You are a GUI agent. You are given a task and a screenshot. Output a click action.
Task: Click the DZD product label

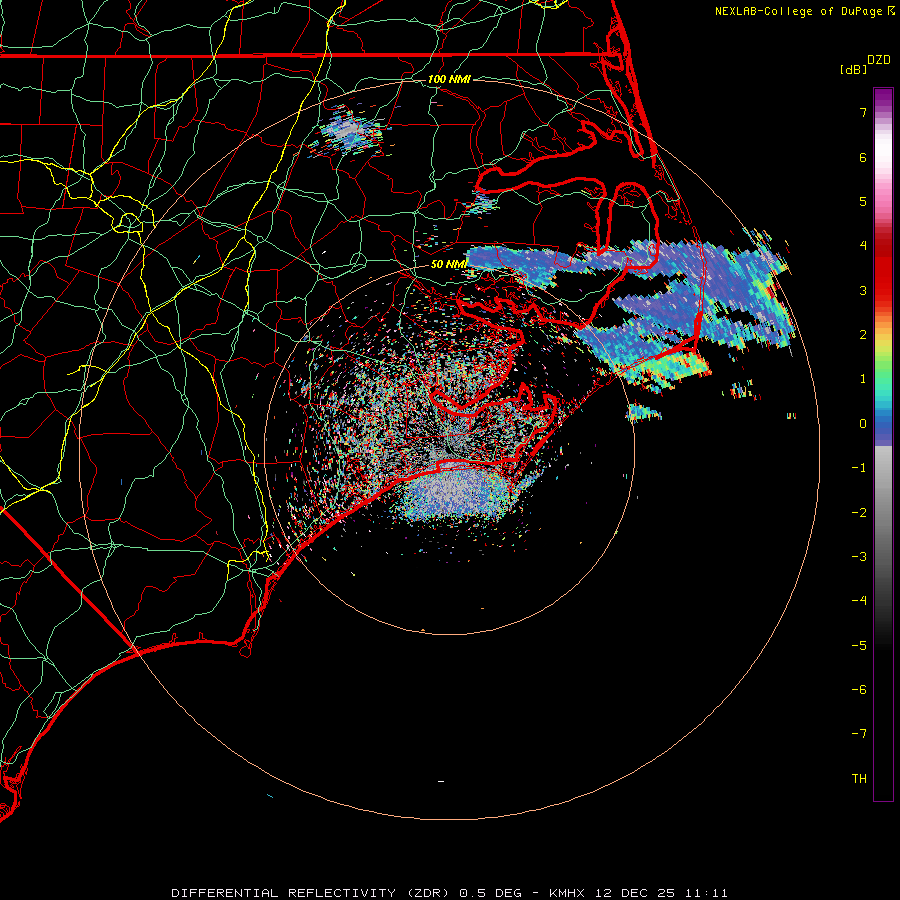tap(879, 60)
